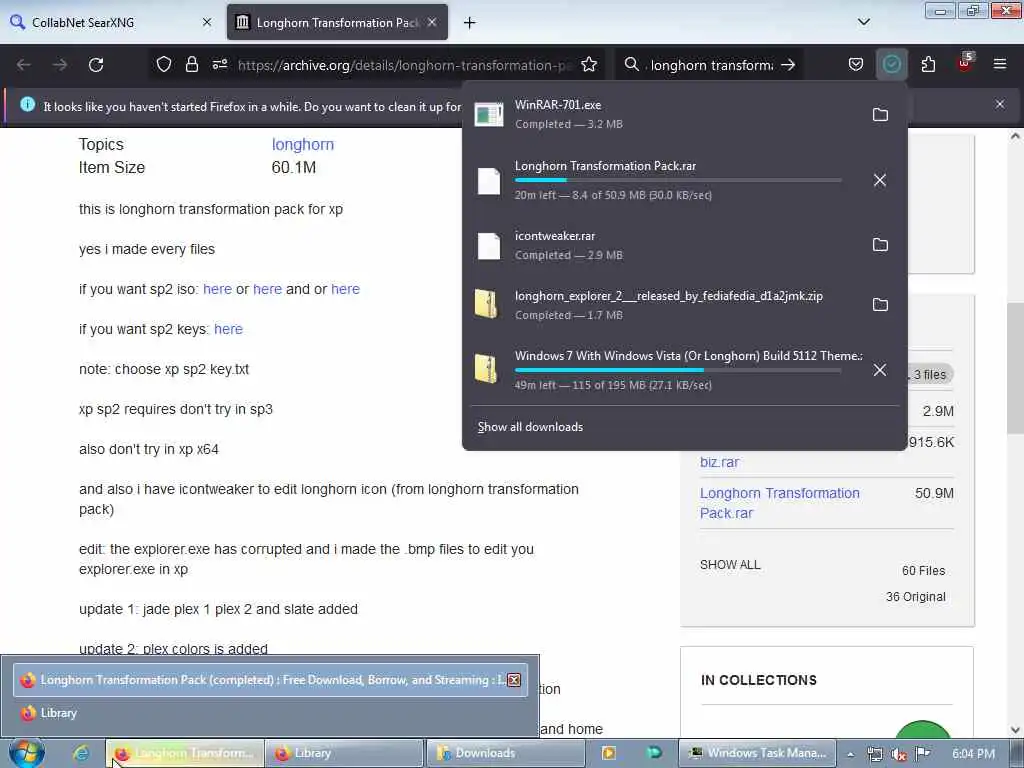Open WinRAR-701.exe from downloads list
The width and height of the screenshot is (1024, 768).
(x=666, y=114)
